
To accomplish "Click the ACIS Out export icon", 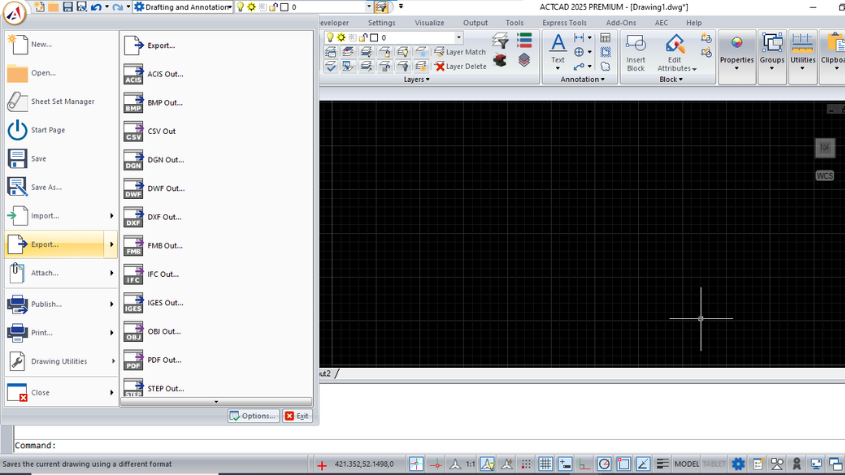I will click(x=133, y=74).
